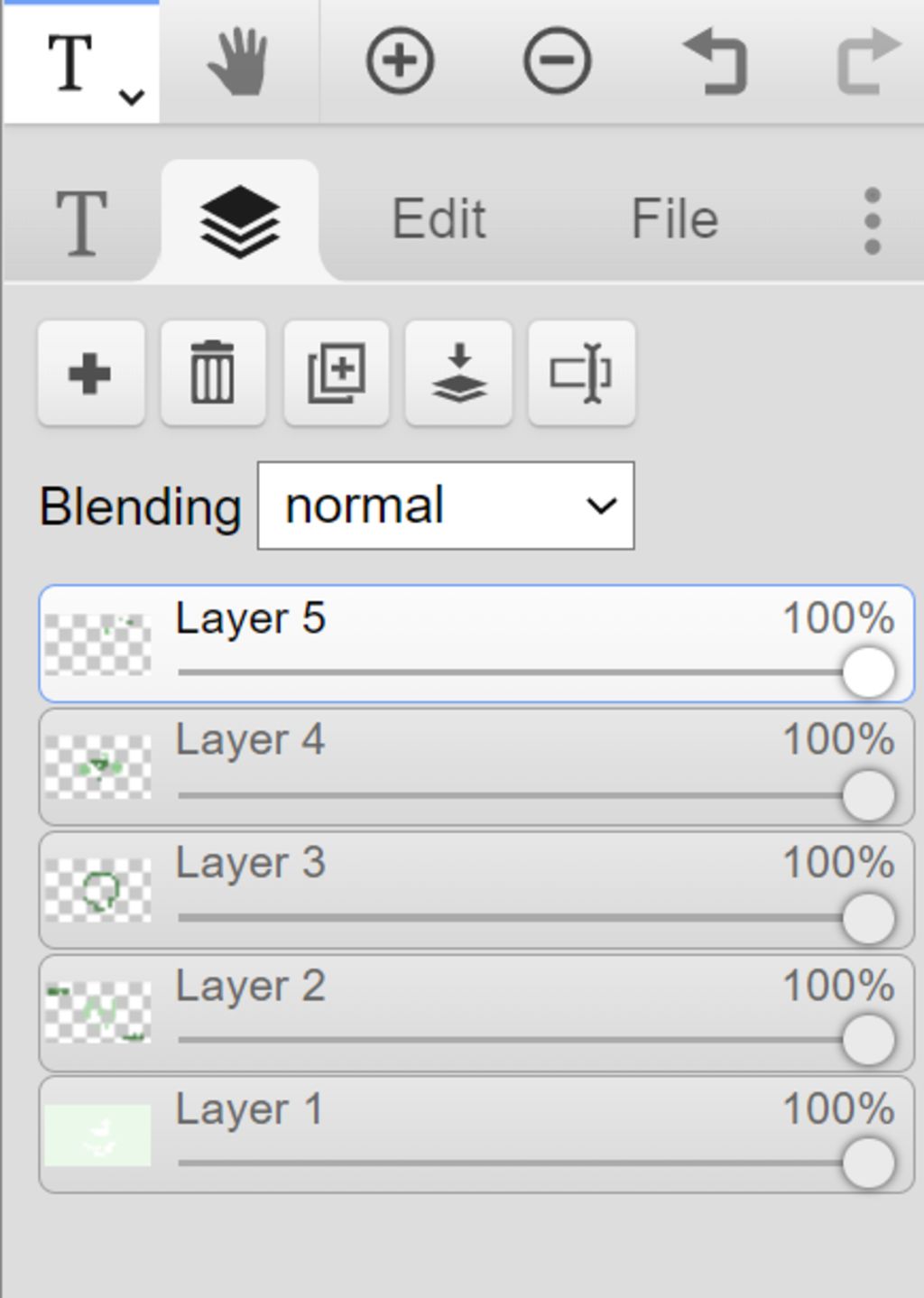Click the zoom out icon
The height and width of the screenshot is (1298, 924).
(557, 61)
